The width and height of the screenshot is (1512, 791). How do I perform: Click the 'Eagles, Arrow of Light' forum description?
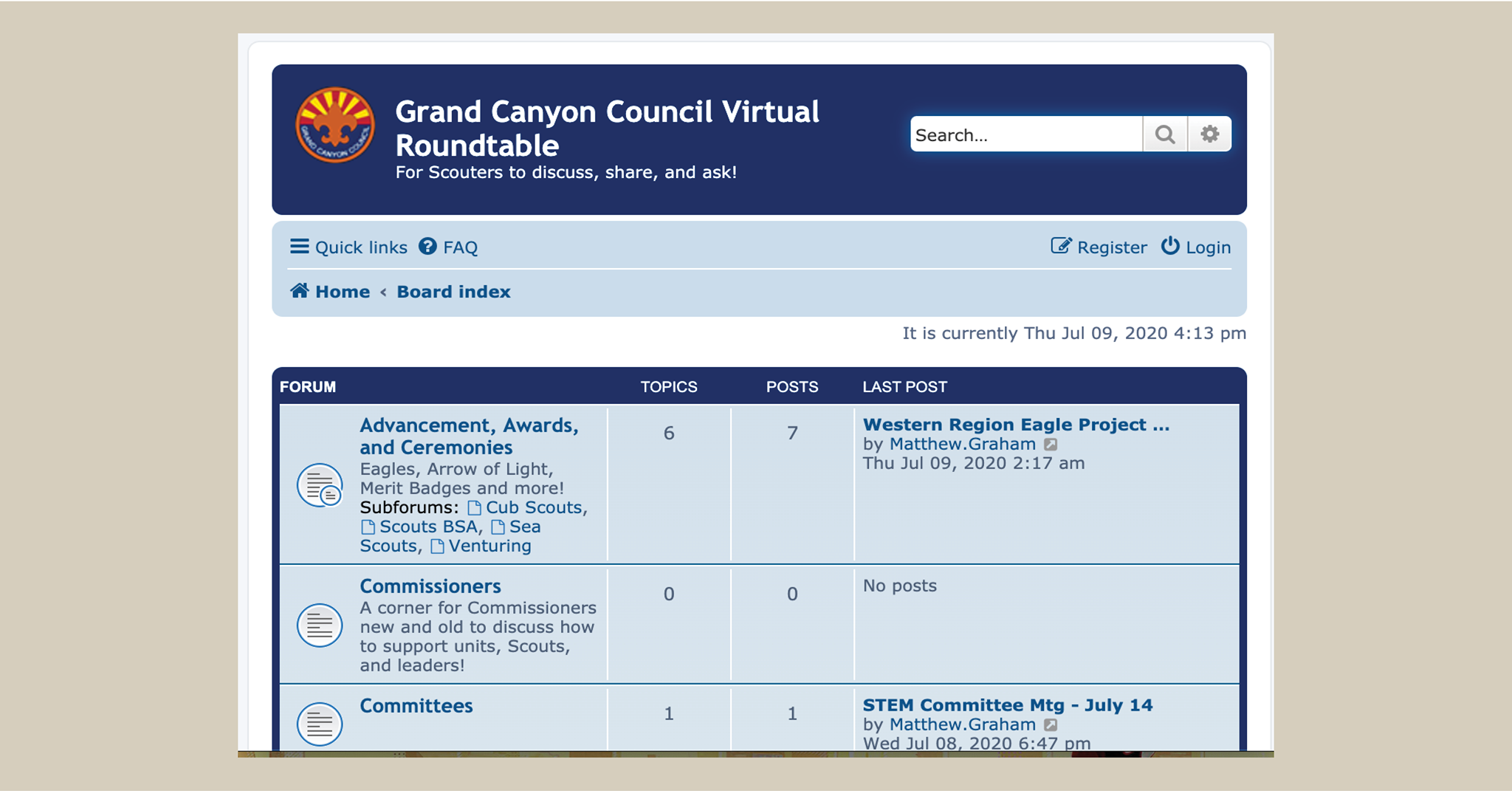[462, 479]
